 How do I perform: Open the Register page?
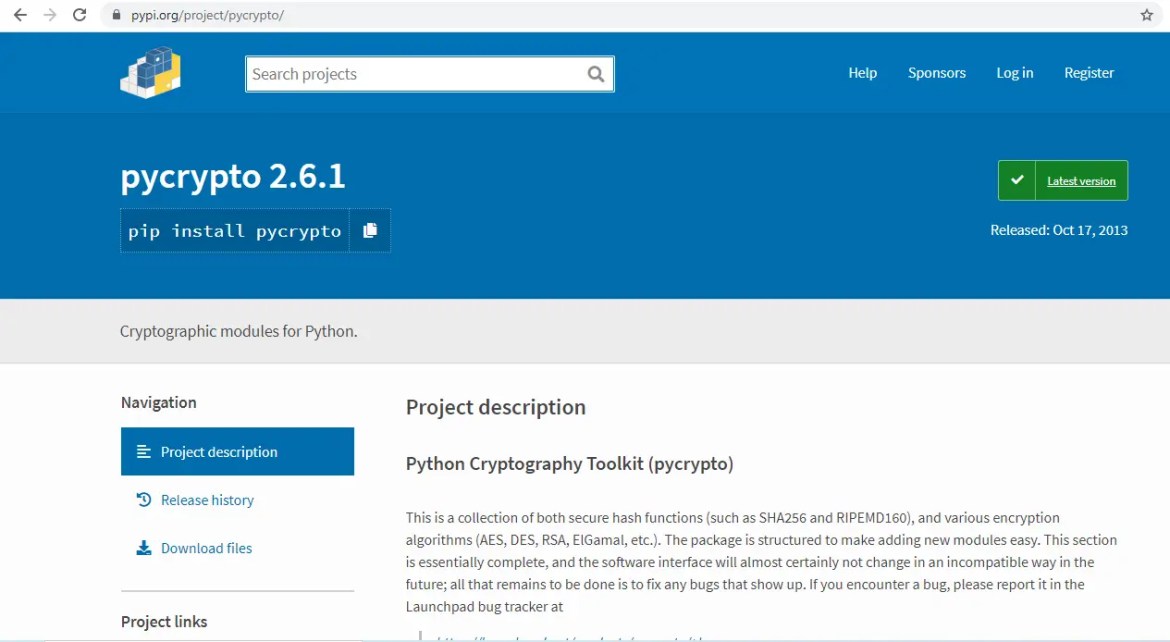[1089, 72]
